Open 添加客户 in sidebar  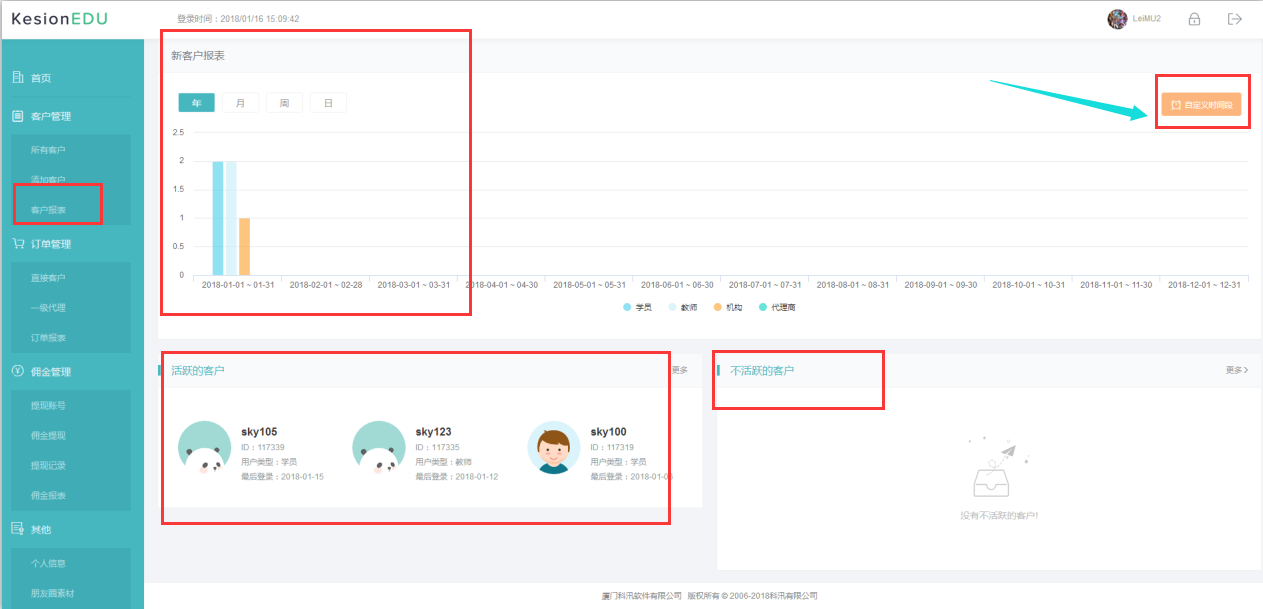[x=48, y=180]
